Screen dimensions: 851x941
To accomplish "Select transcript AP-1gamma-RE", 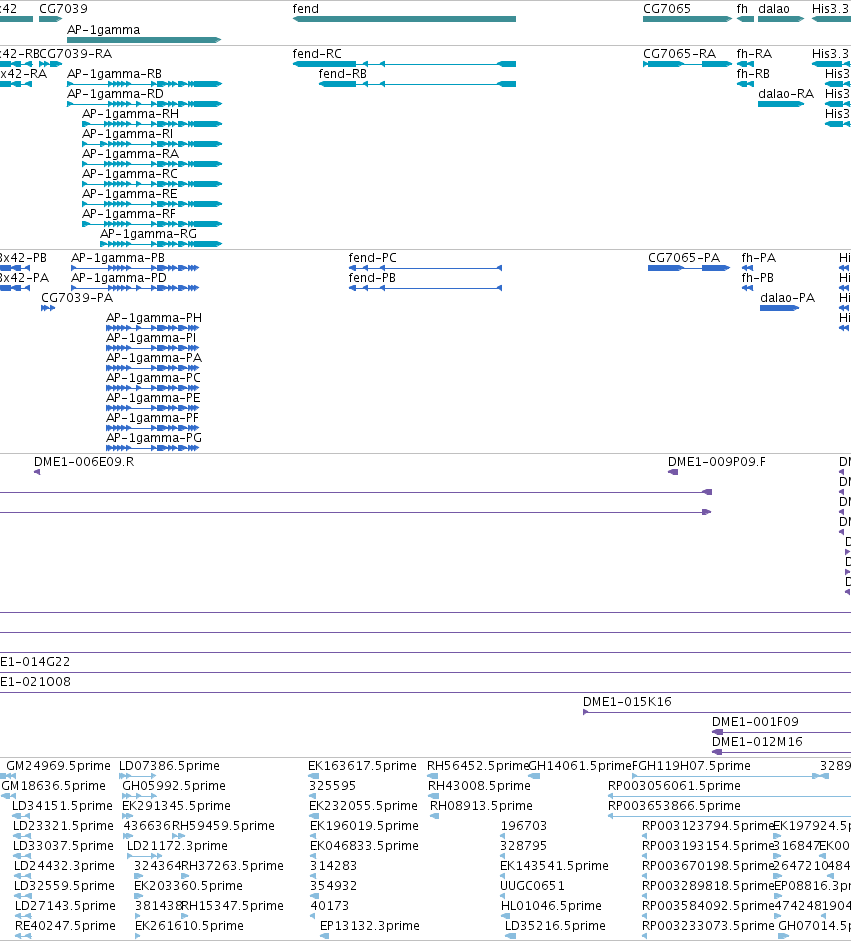I will pos(152,204).
